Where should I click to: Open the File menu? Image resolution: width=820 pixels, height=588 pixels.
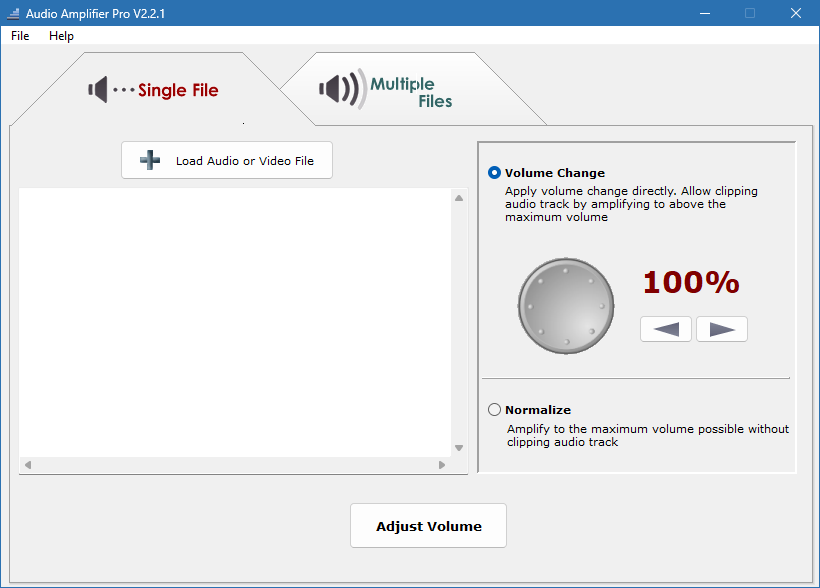click(x=20, y=36)
